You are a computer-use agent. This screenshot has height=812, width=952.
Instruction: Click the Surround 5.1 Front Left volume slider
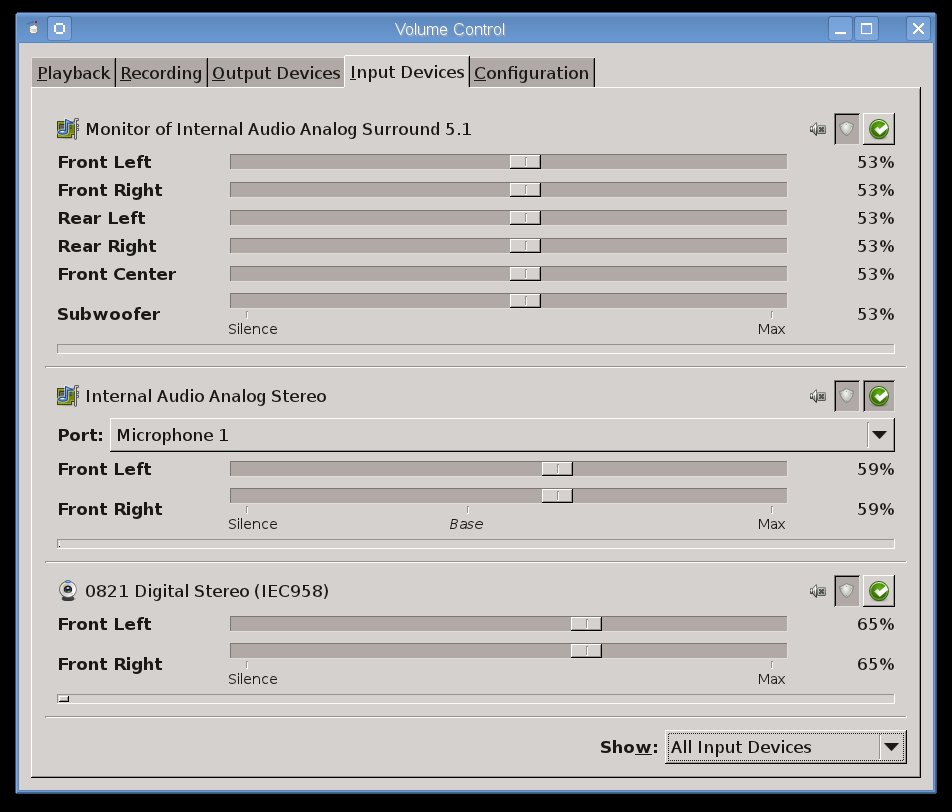508,162
